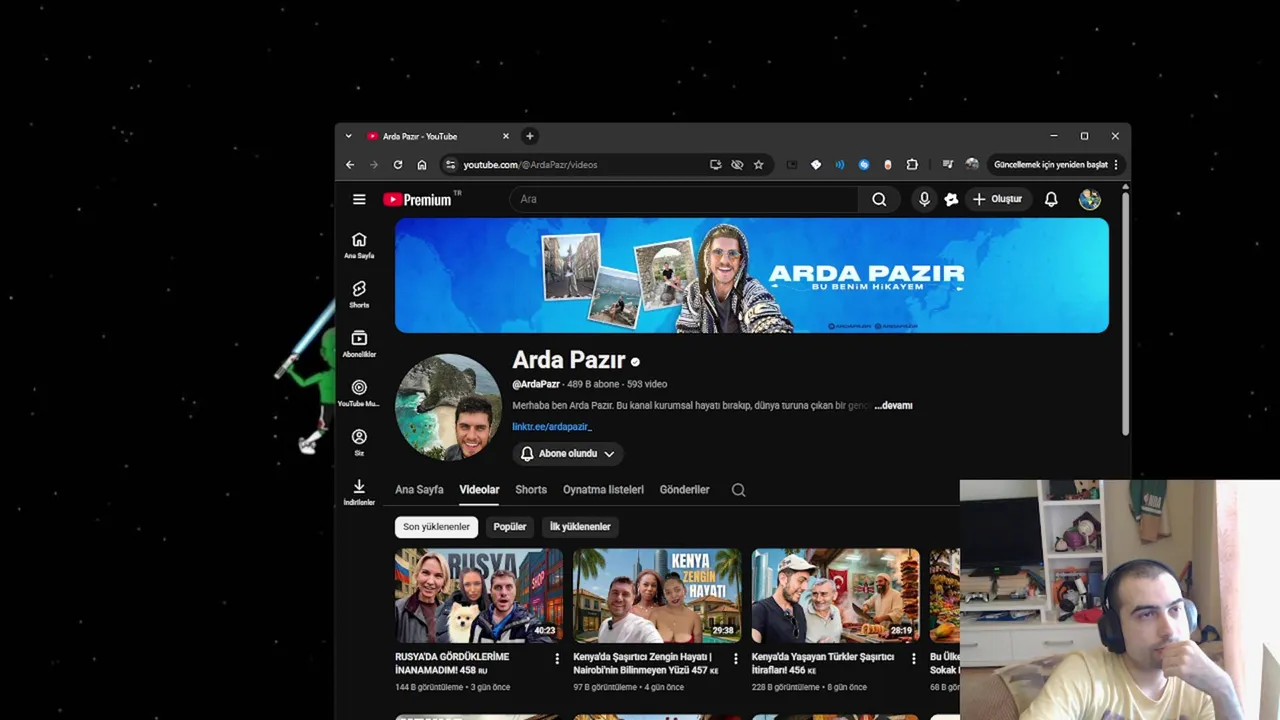Start voice search with microphone
This screenshot has width=1280, height=720.
(924, 199)
